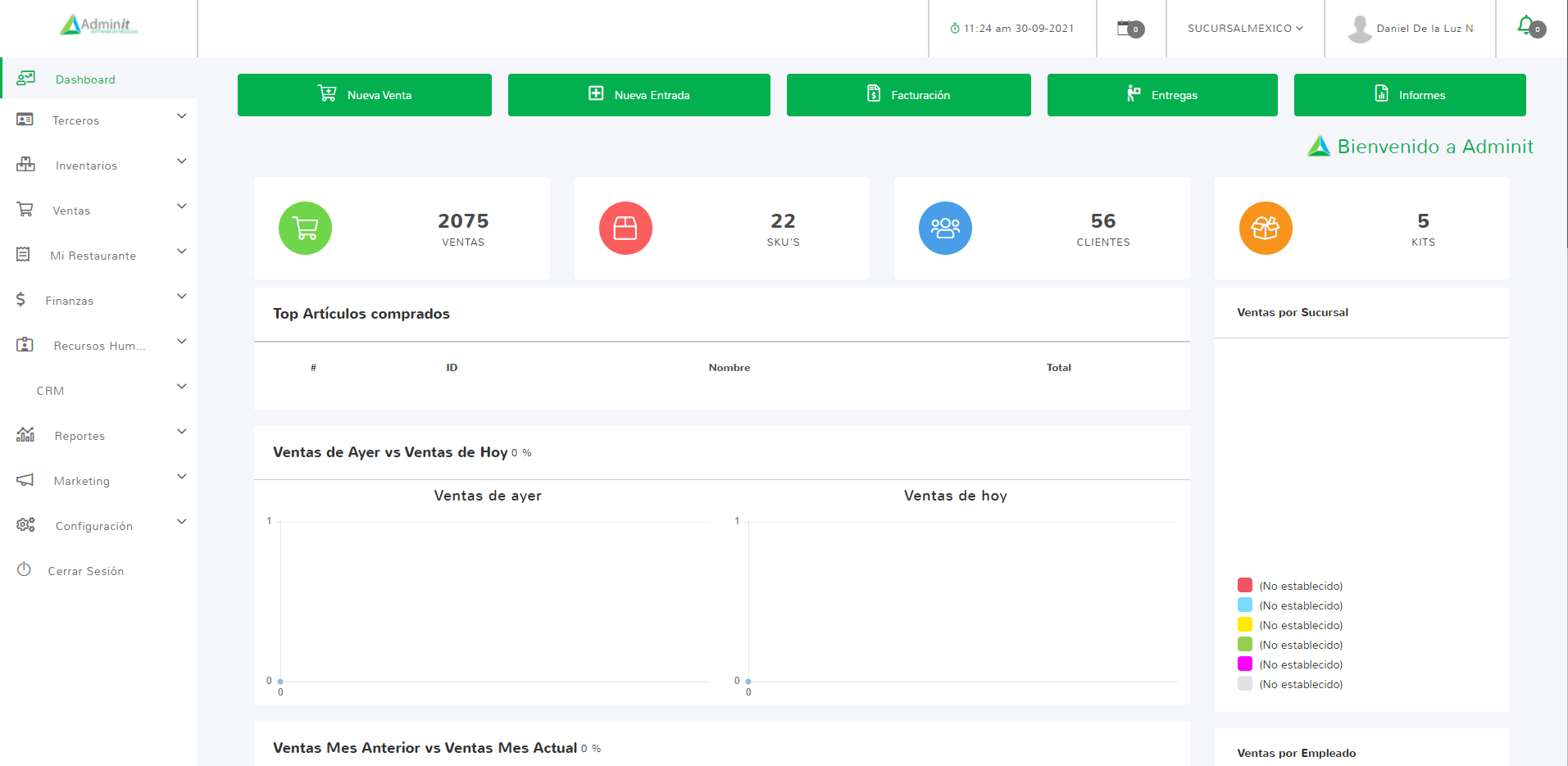Click the blue Clientes people icon

(945, 228)
